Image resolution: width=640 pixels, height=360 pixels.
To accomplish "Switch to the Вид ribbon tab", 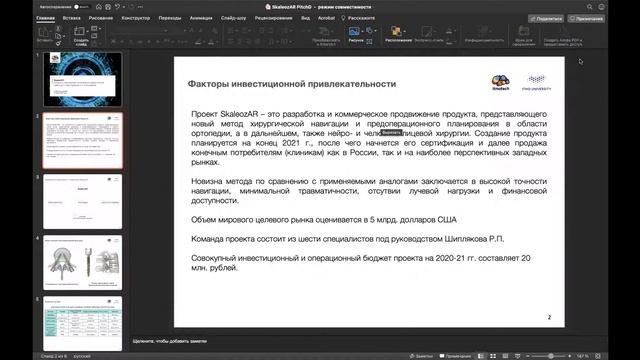I will click(305, 18).
